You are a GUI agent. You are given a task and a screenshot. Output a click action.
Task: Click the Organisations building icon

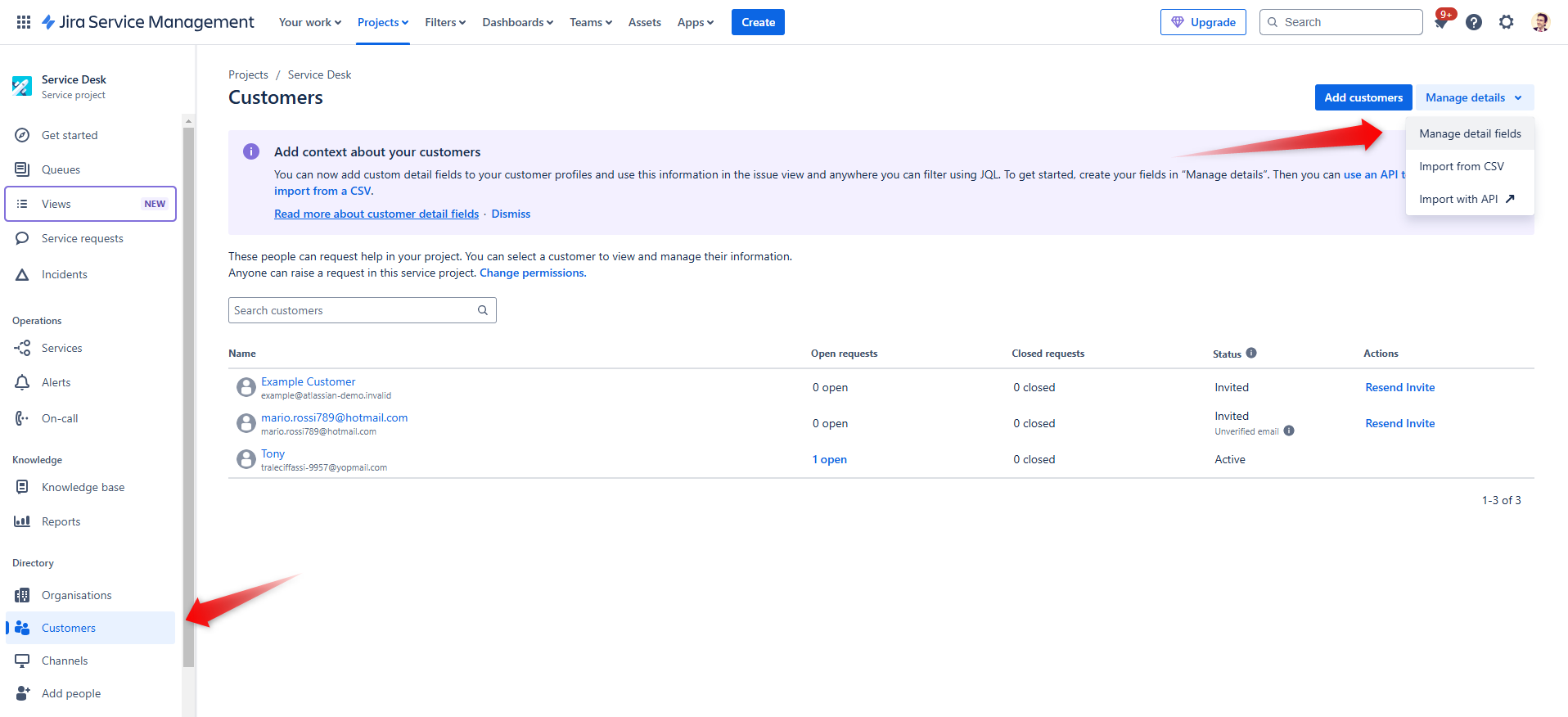tap(23, 595)
